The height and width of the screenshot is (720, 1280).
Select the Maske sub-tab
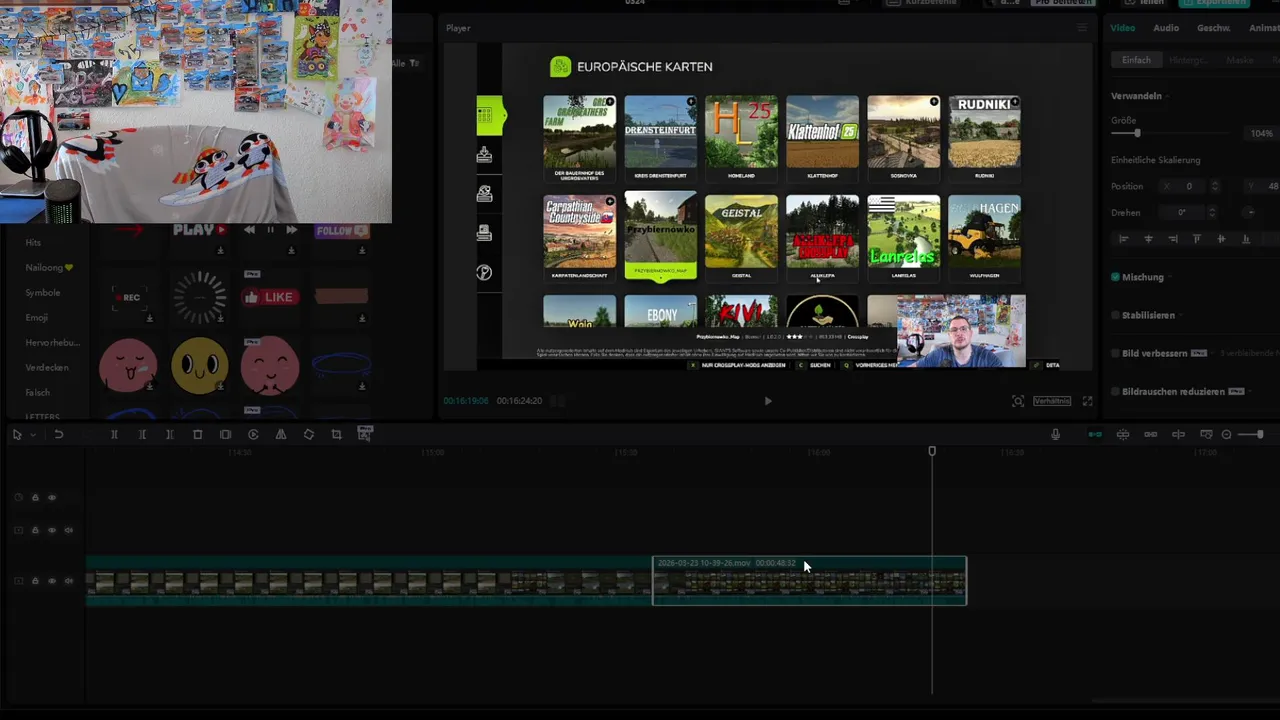point(1240,60)
